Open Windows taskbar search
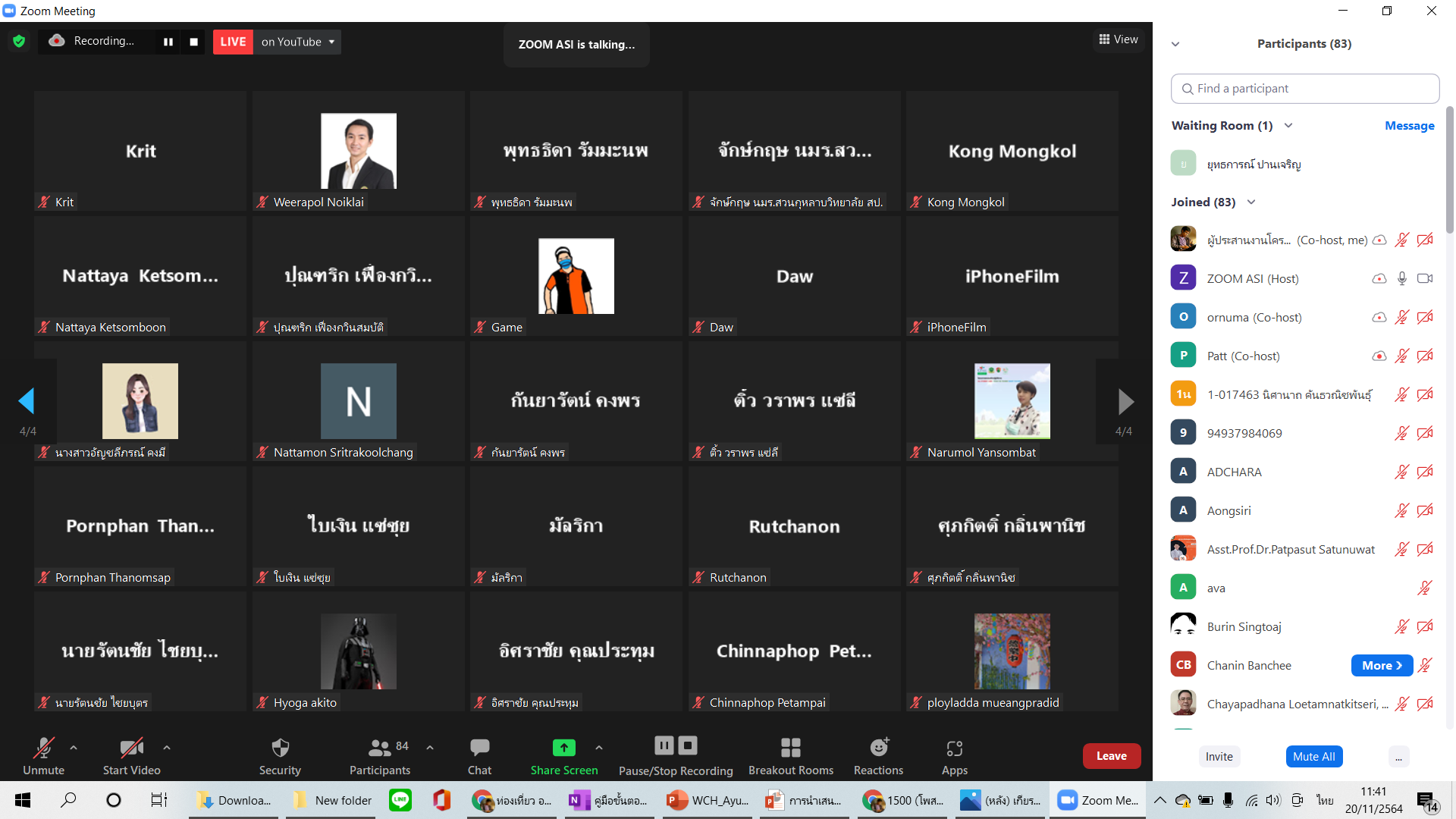1456x819 pixels. coord(68,800)
